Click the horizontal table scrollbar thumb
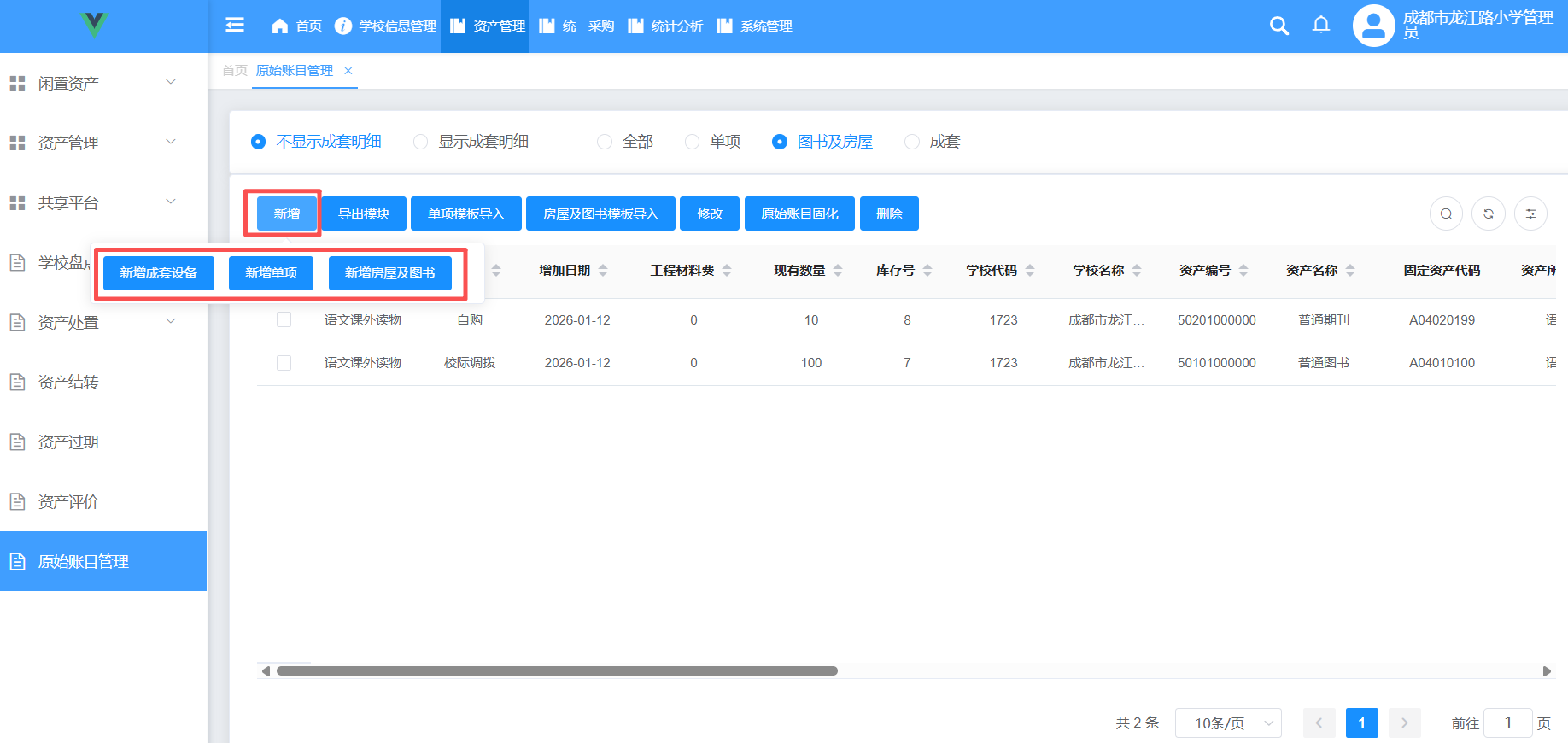 pyautogui.click(x=557, y=671)
